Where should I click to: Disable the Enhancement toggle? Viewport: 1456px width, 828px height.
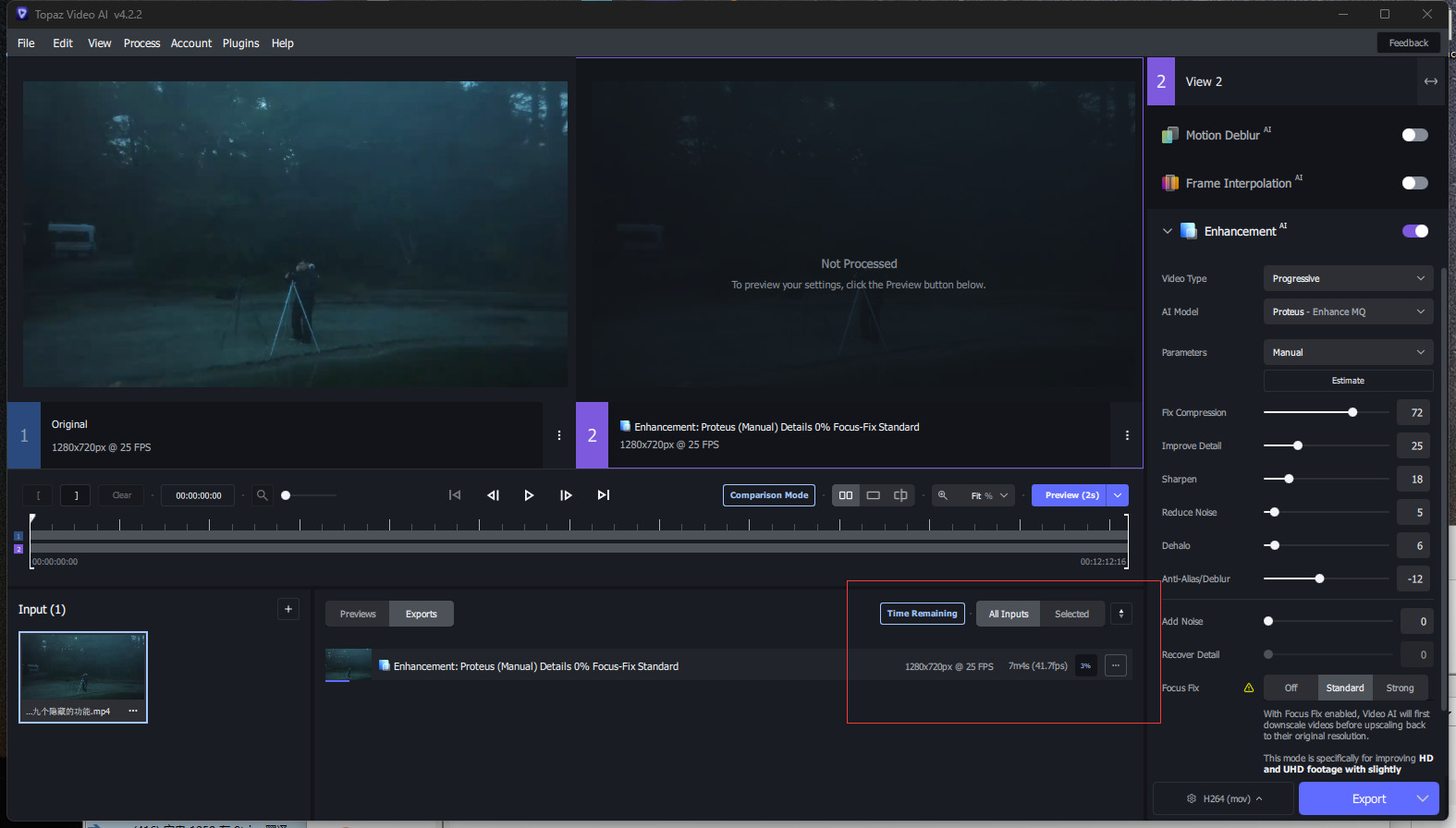[1414, 231]
